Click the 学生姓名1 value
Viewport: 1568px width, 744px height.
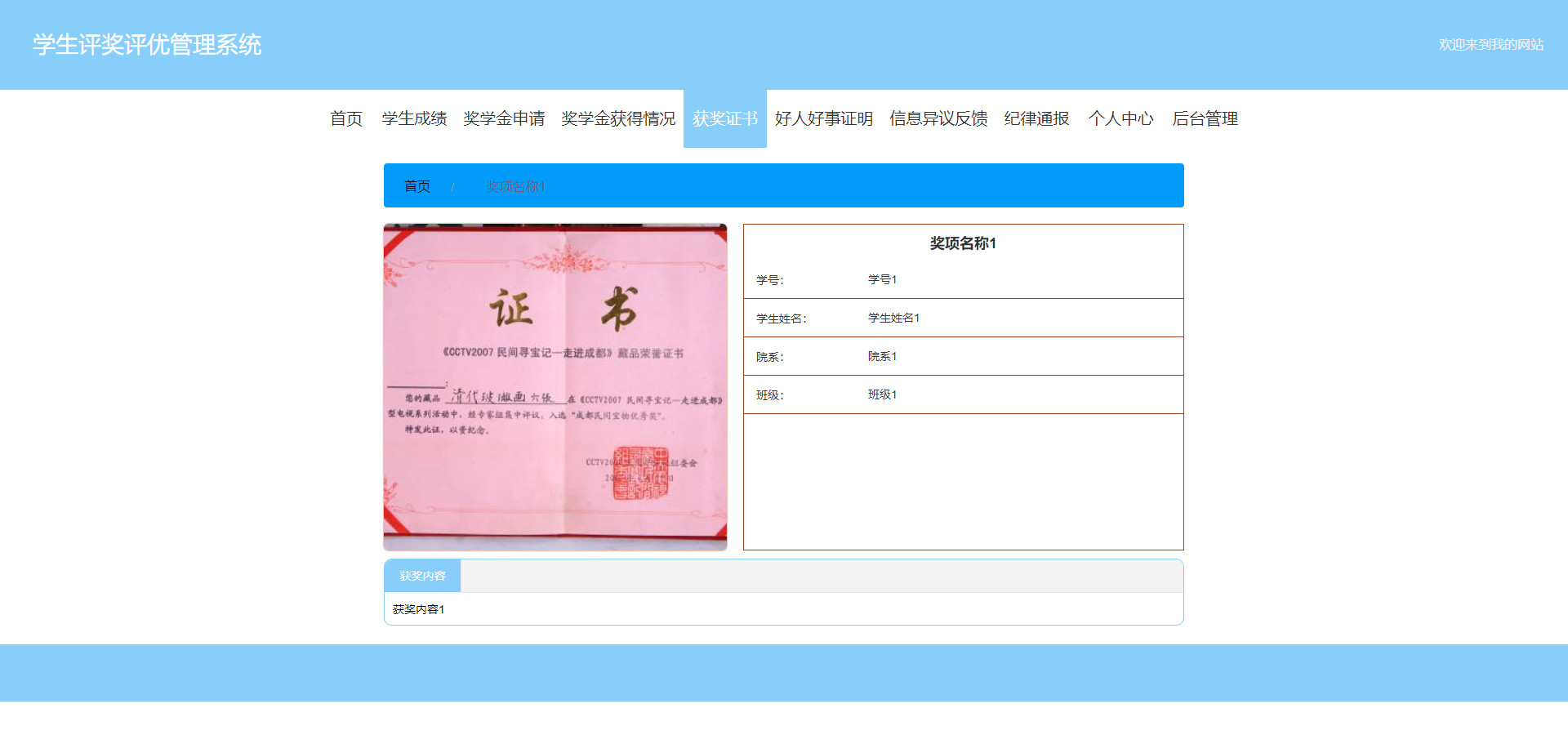click(x=893, y=318)
